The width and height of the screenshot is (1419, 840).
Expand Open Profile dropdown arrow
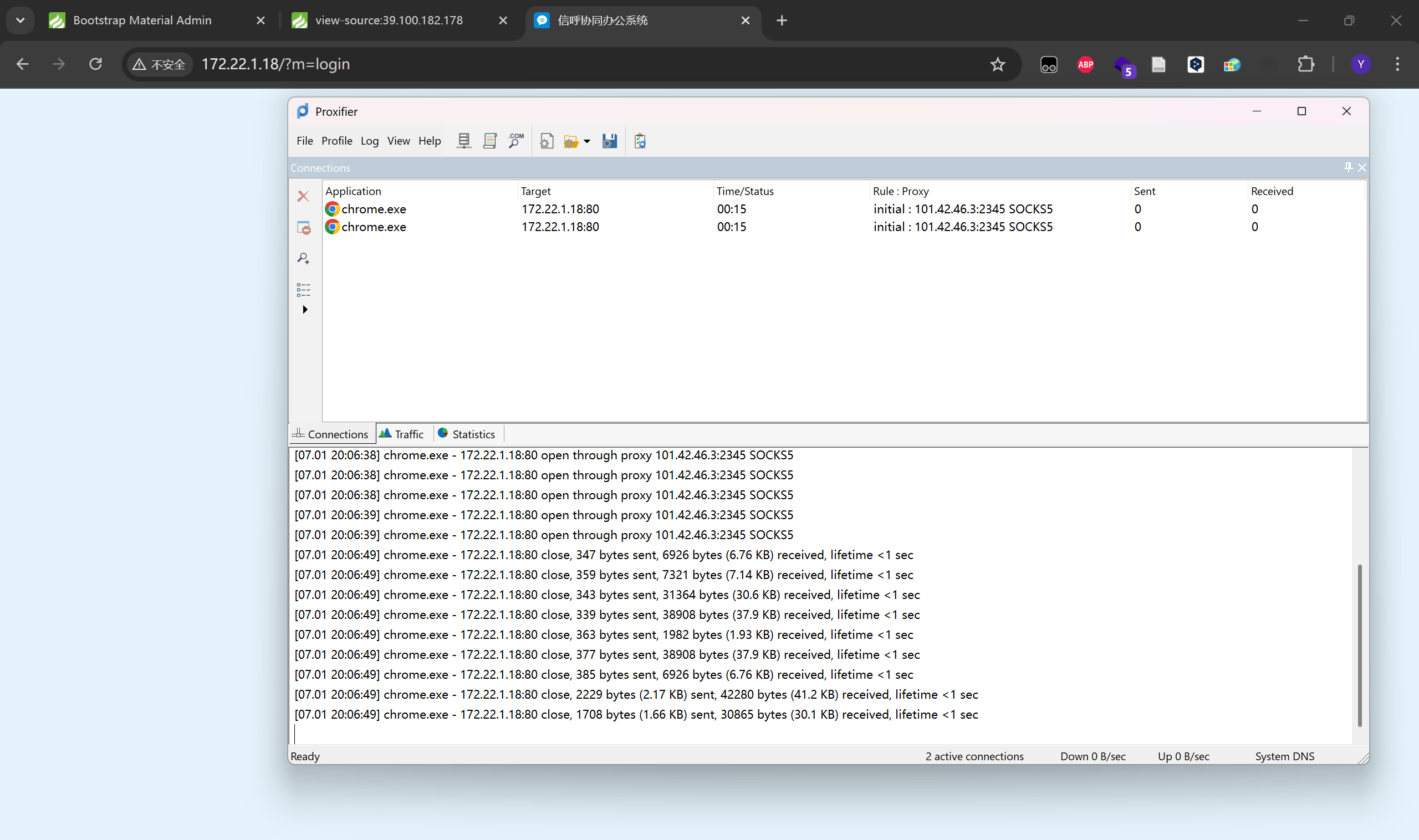coord(586,141)
